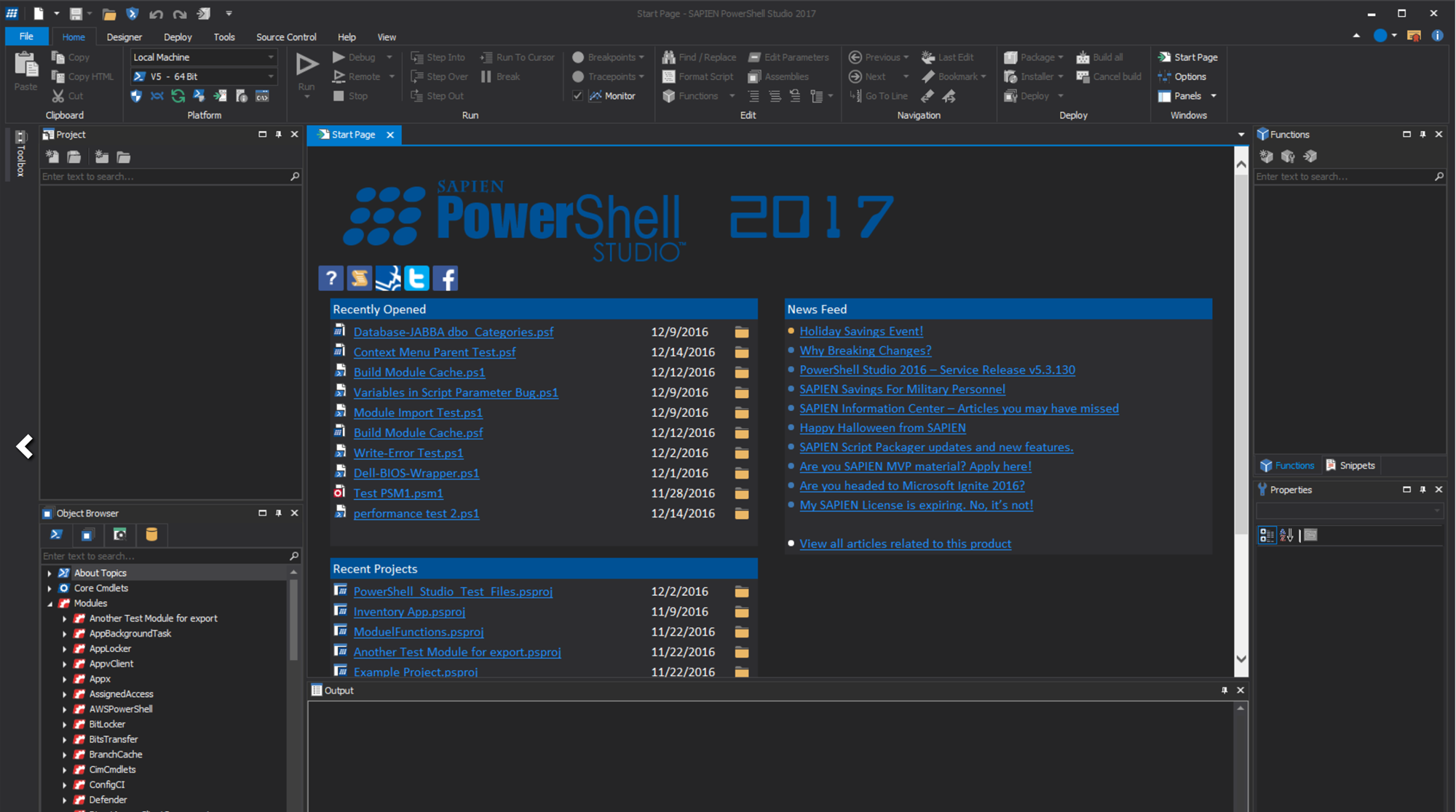Click the Twitter icon on the Start Page
The height and width of the screenshot is (812, 1456).
416,277
